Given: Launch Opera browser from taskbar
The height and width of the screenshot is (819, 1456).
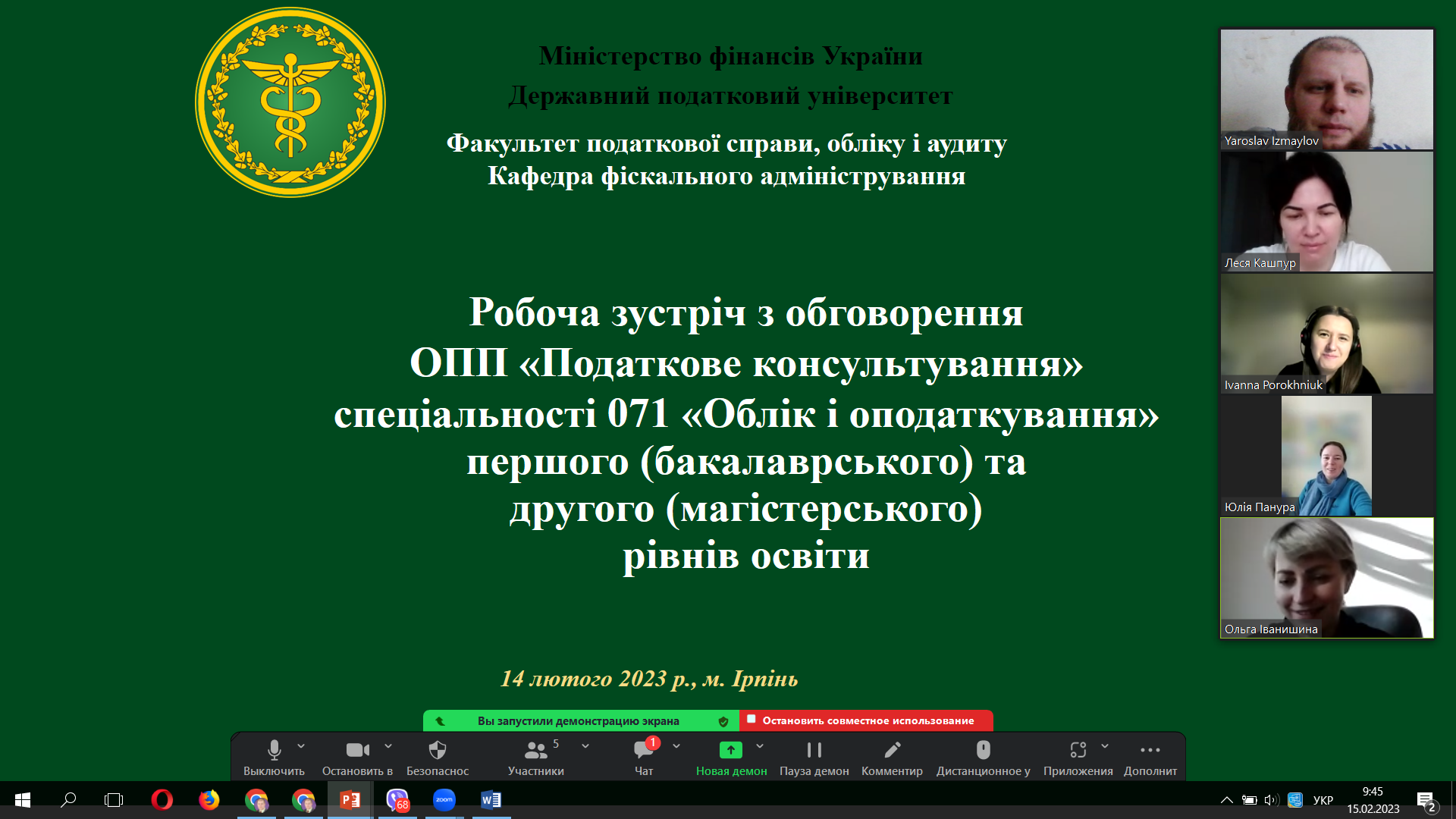Looking at the screenshot, I should click(162, 800).
